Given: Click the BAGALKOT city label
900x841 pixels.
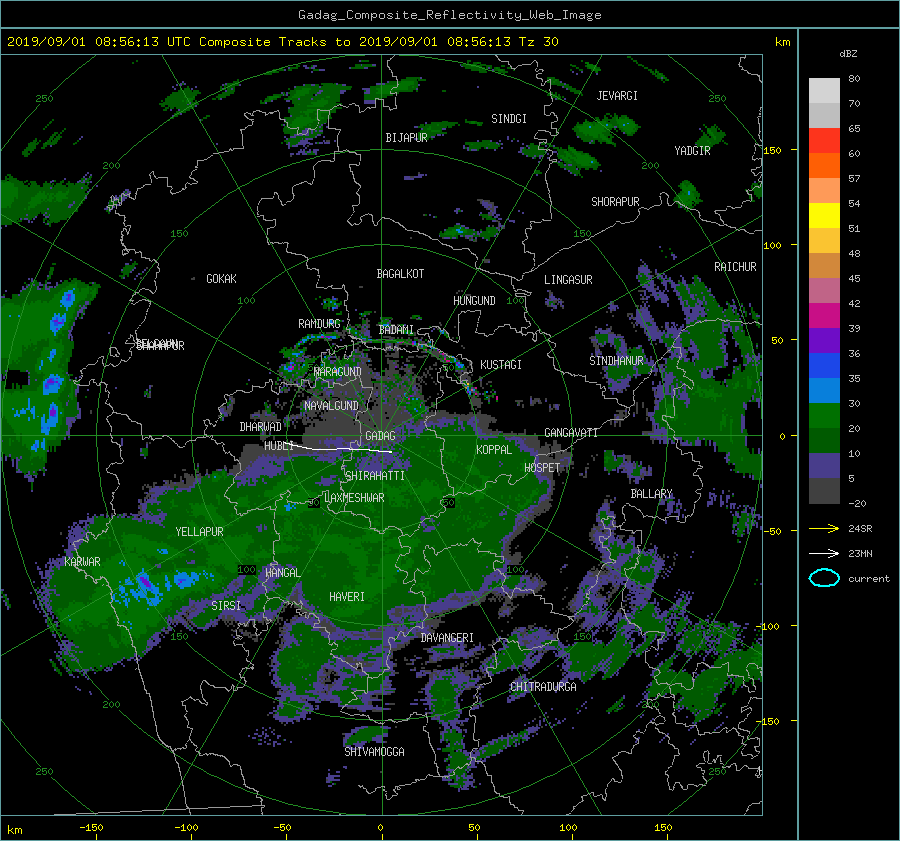Looking at the screenshot, I should coord(400,274).
